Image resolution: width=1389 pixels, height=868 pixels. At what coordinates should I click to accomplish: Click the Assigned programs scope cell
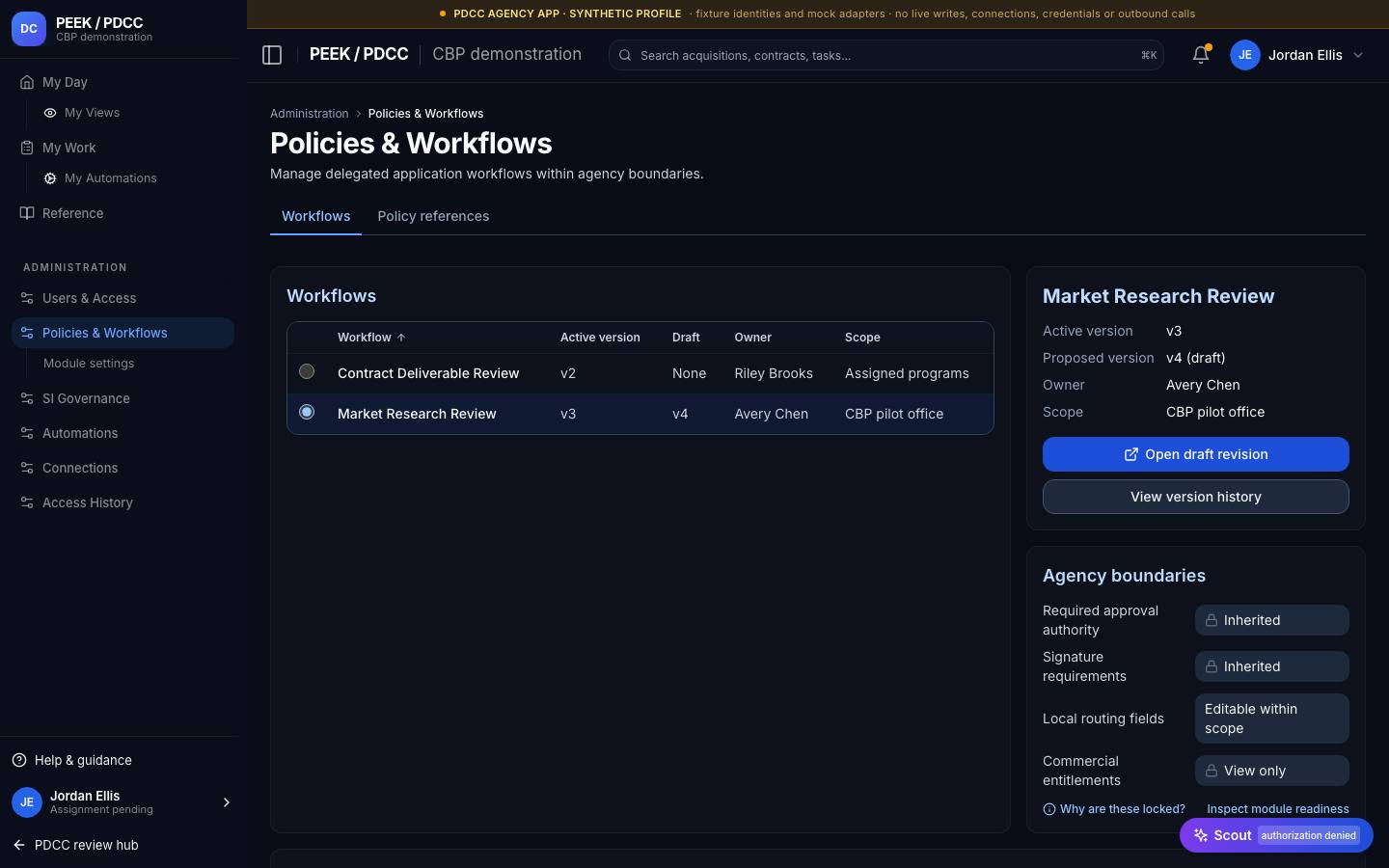click(x=907, y=373)
